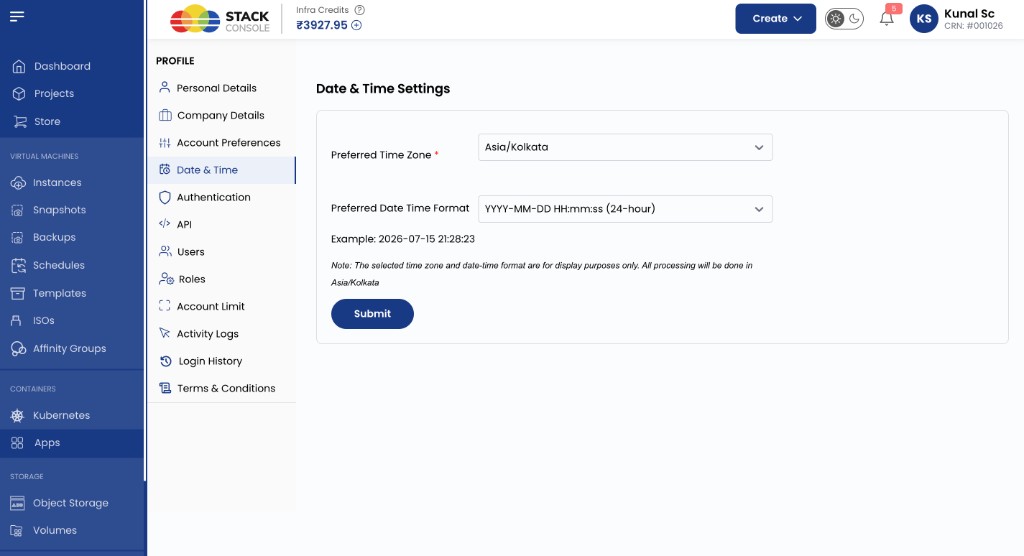Click the Terms & Conditions scroll icon
The height and width of the screenshot is (556, 1024).
tap(165, 388)
